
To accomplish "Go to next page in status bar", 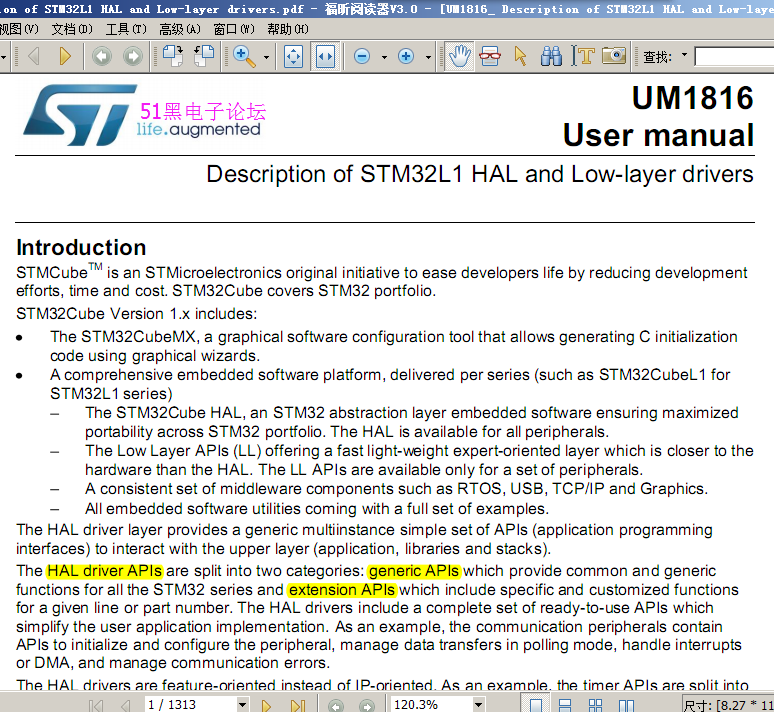I will pos(266,705).
